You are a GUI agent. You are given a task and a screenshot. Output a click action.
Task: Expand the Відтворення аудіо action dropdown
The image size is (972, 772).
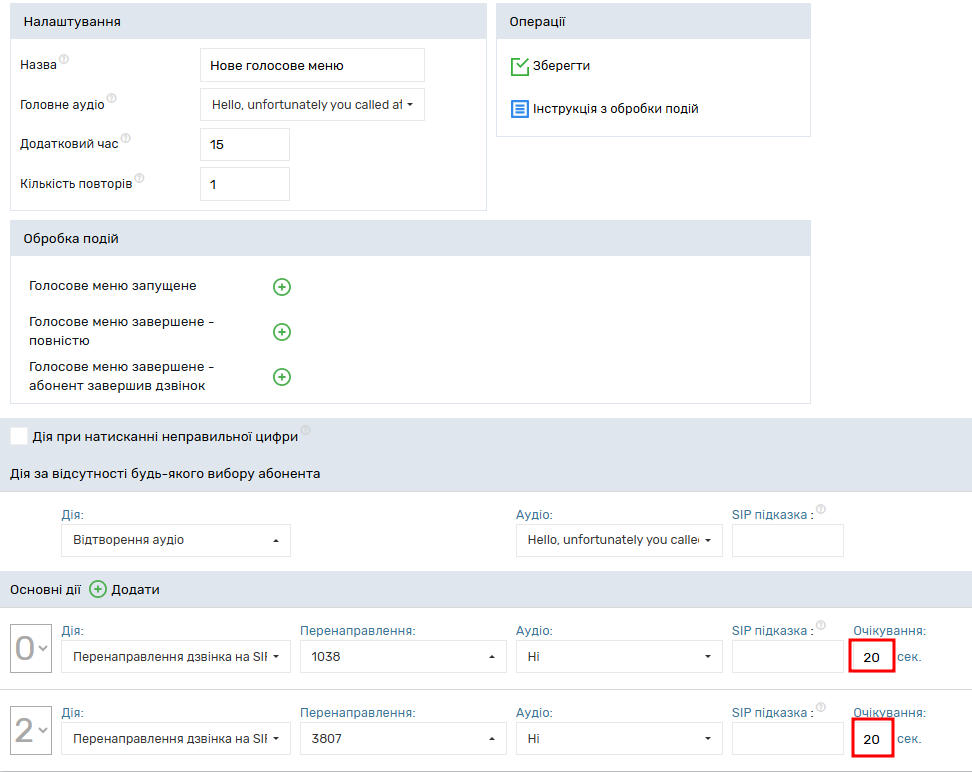175,540
